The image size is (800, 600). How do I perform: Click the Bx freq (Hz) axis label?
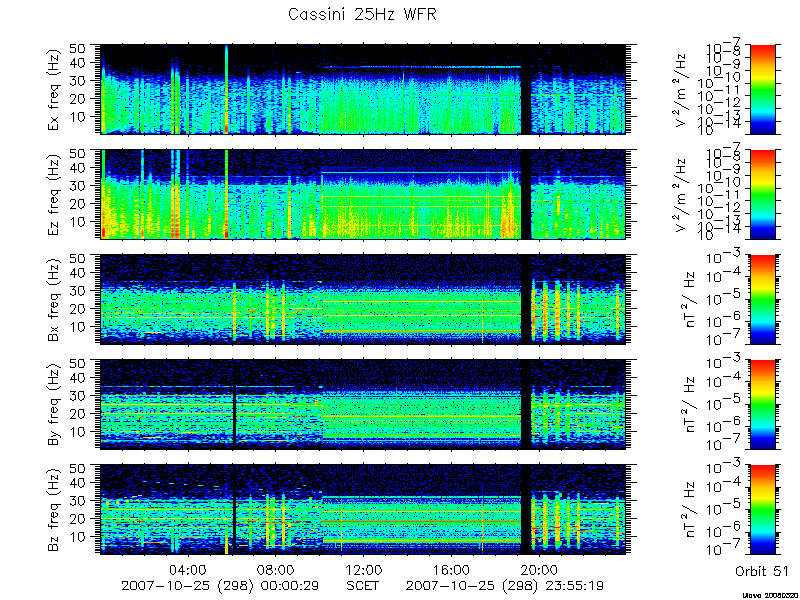point(54,299)
